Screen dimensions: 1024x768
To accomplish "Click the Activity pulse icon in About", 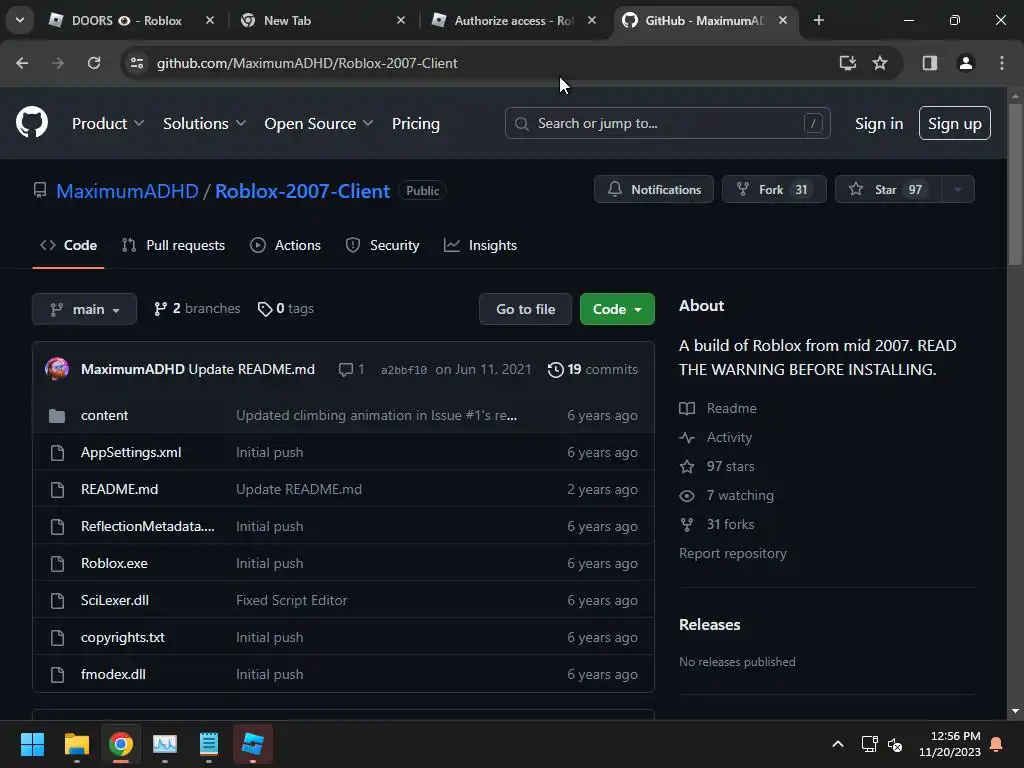I will click(x=687, y=438).
